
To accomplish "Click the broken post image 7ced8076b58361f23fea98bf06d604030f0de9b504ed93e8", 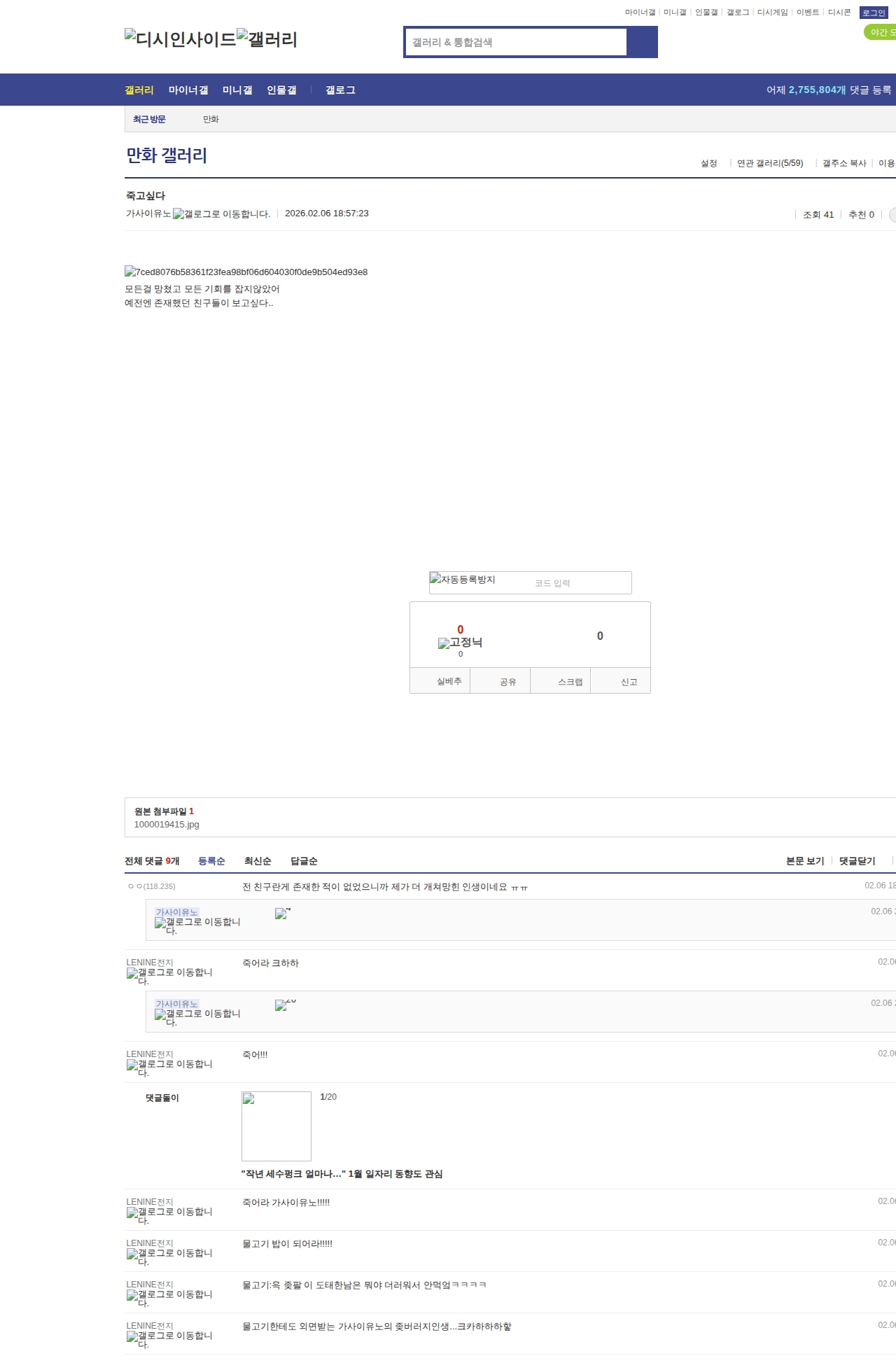I will (x=246, y=272).
